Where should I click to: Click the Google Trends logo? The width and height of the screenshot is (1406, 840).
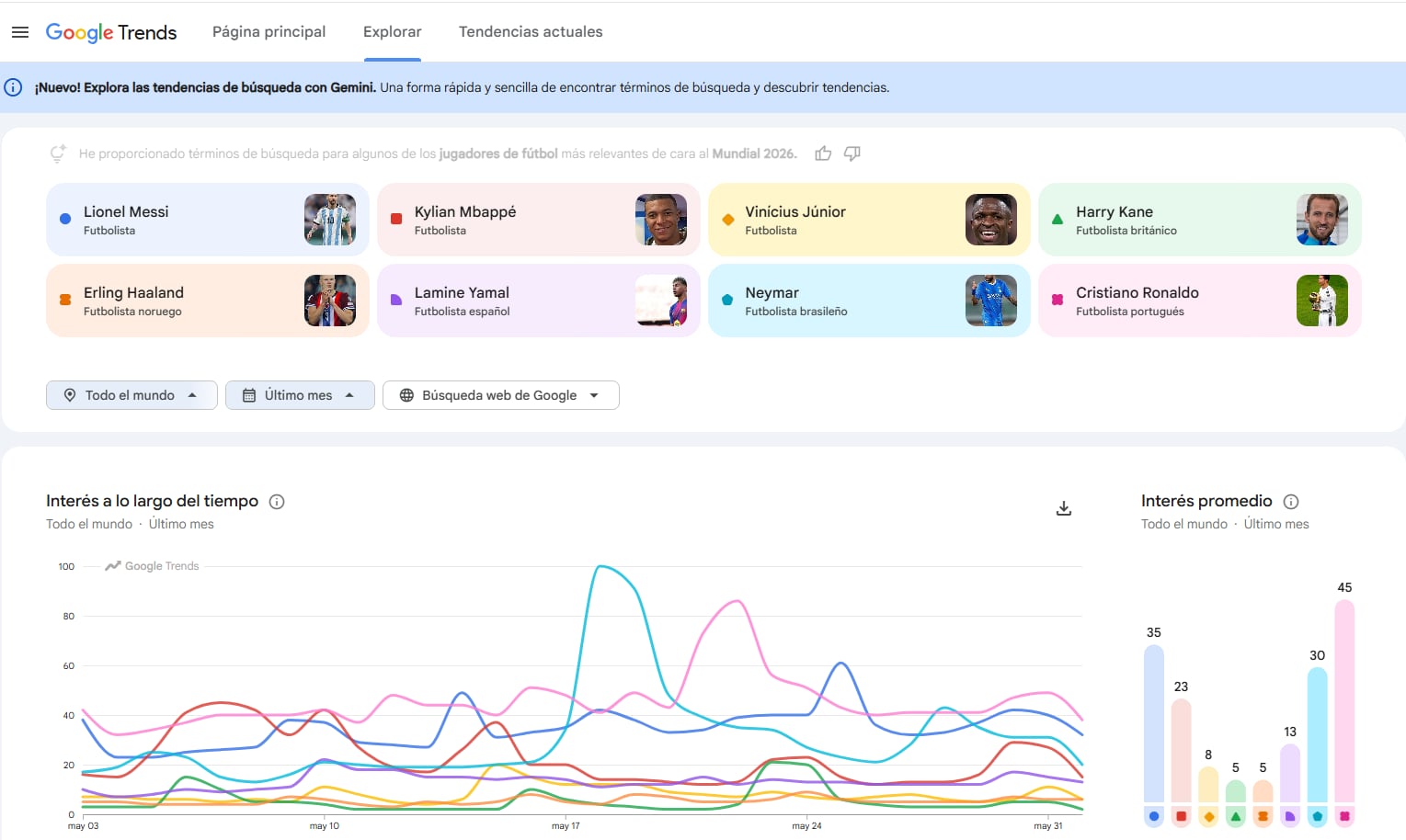tap(111, 32)
